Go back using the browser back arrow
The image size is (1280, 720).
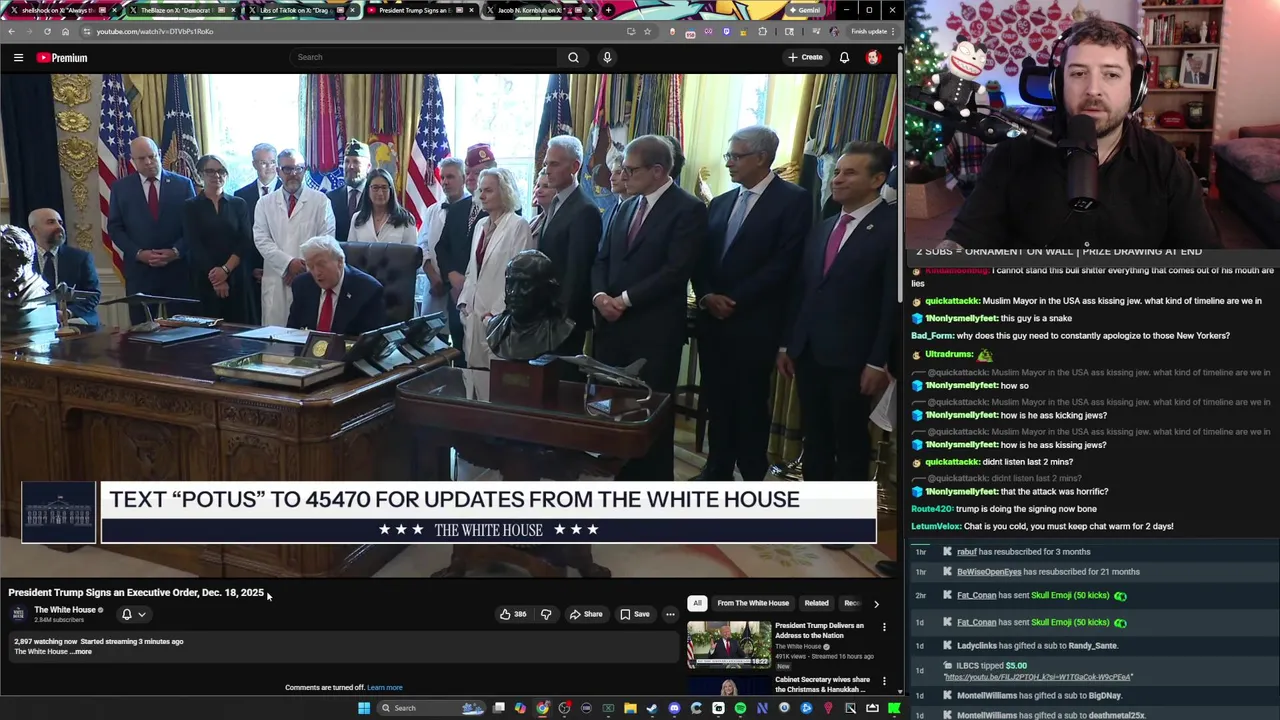coord(11,31)
